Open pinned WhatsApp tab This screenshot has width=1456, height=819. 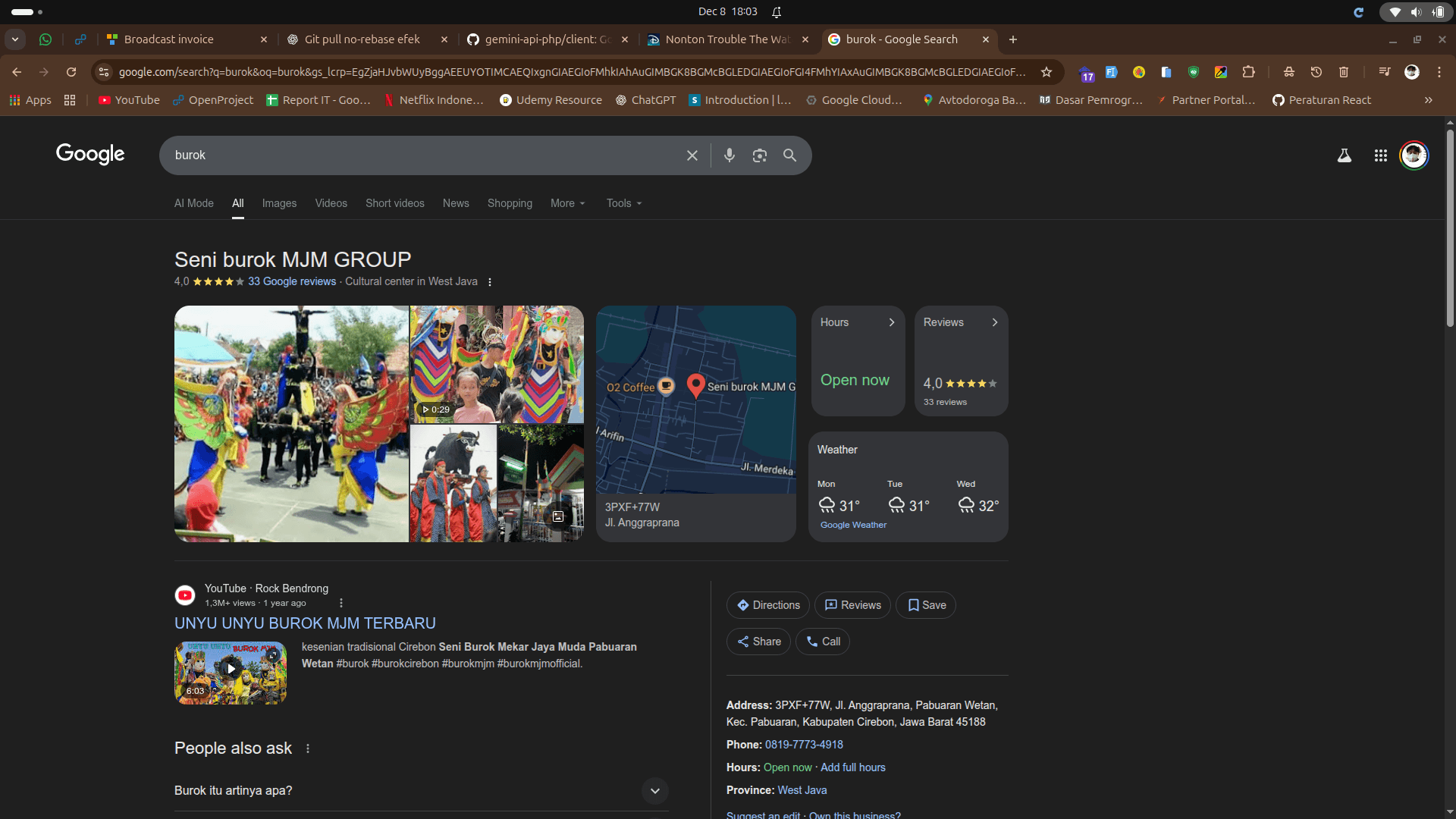tap(45, 39)
